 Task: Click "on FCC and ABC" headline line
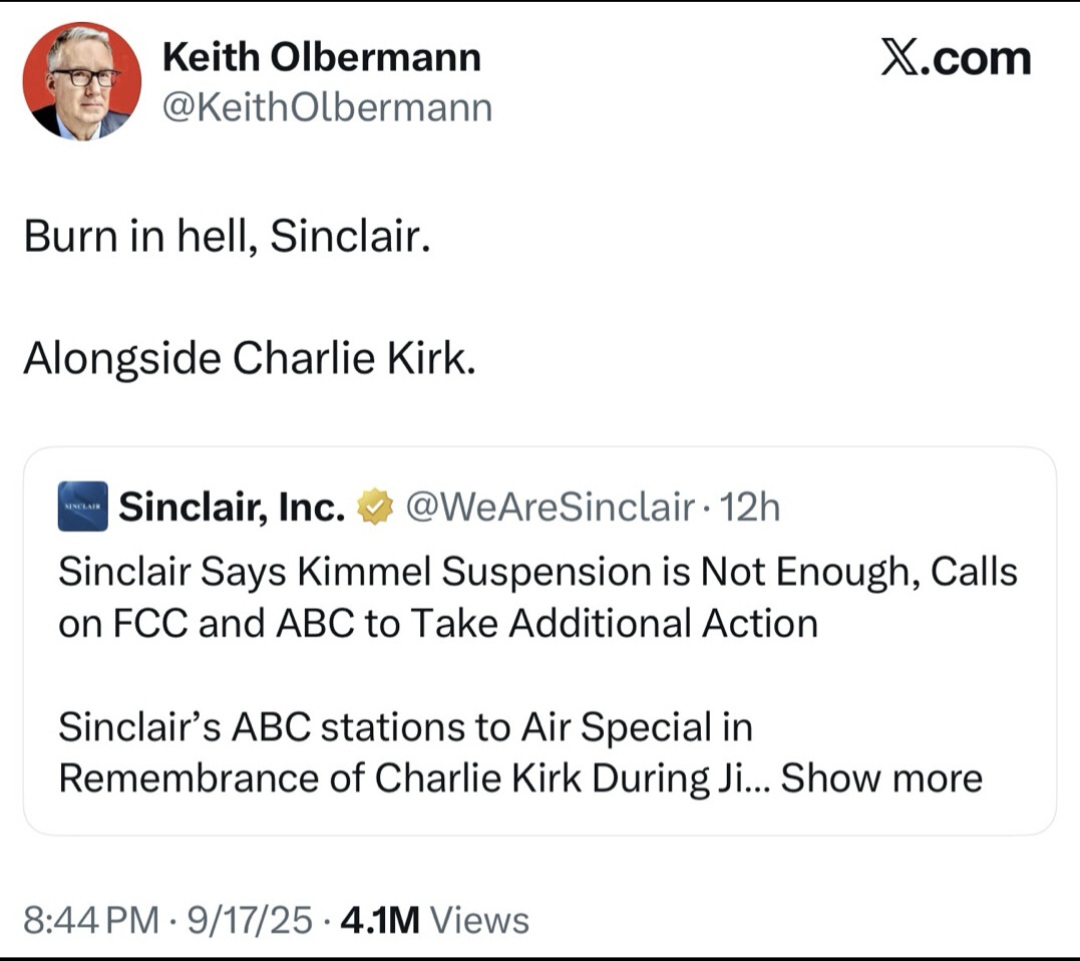click(438, 623)
